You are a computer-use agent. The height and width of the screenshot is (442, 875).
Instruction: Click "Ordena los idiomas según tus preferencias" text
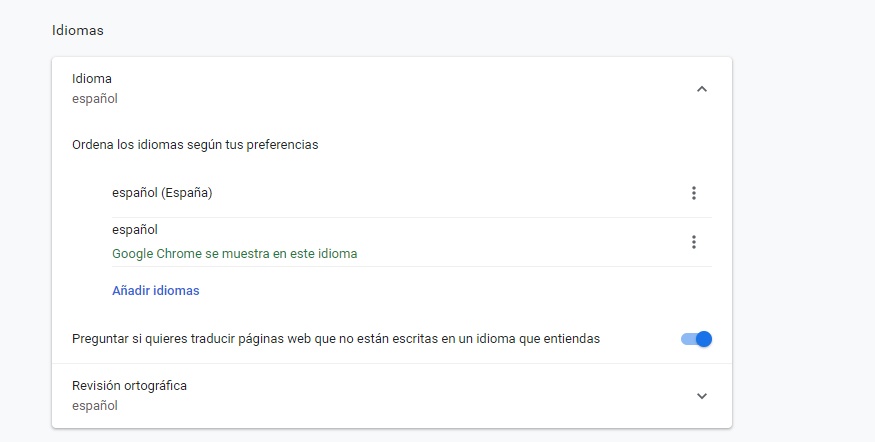195,145
